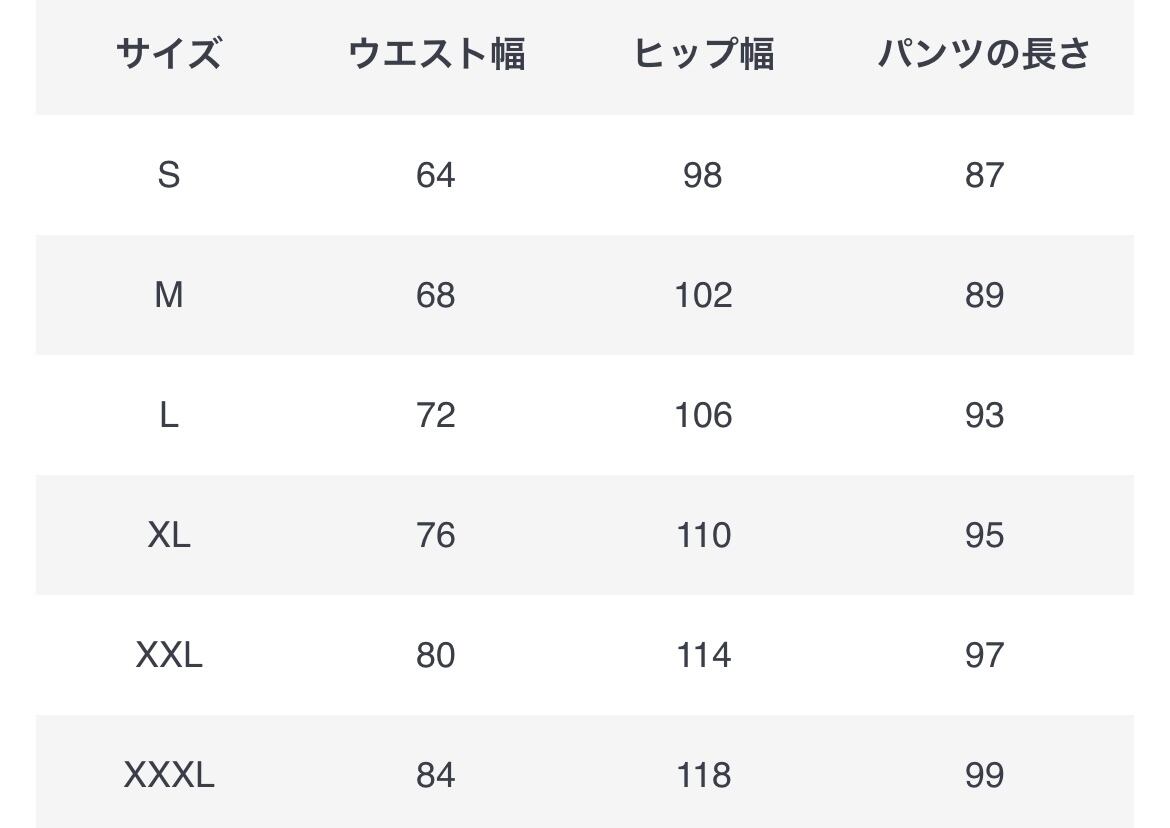Click hip width value 118

click(702, 775)
